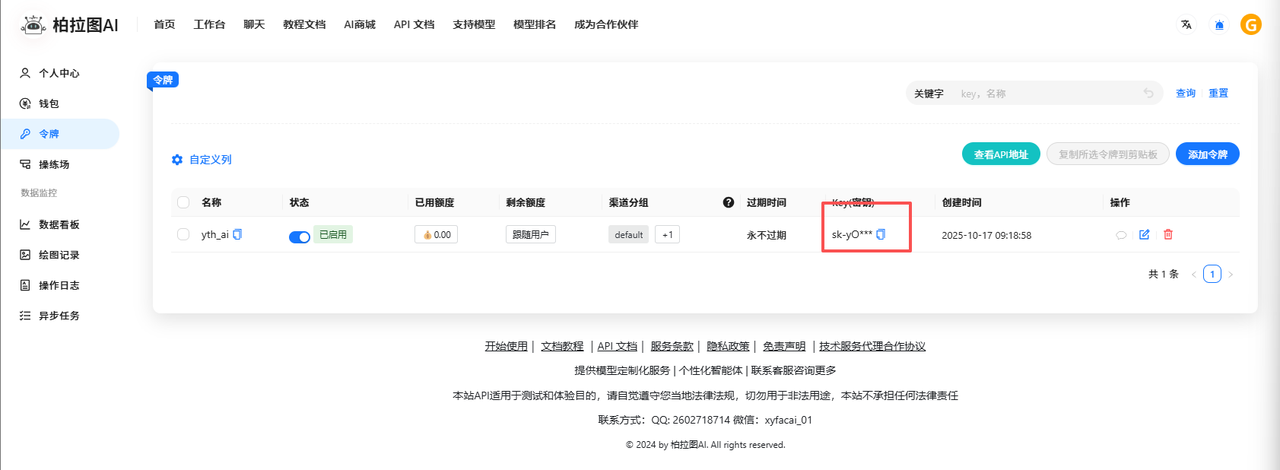This screenshot has height=470, width=1280.
Task: Expand the +1 additional channel groups tag
Action: 668,235
